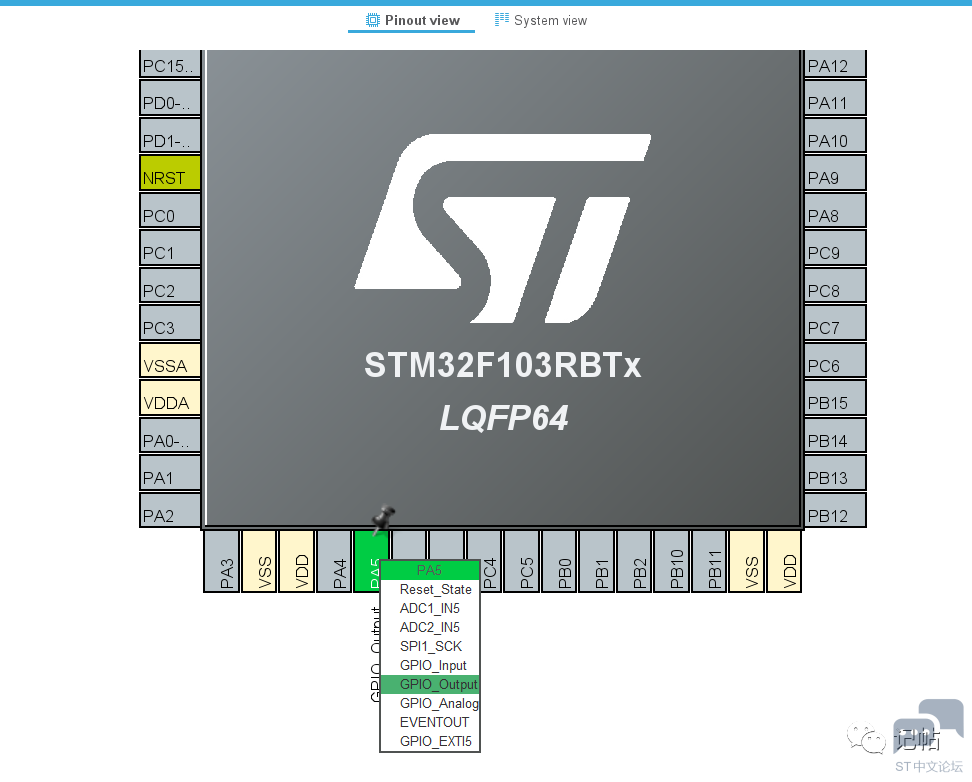Click pin PA1
This screenshot has height=782, width=972.
170,473
